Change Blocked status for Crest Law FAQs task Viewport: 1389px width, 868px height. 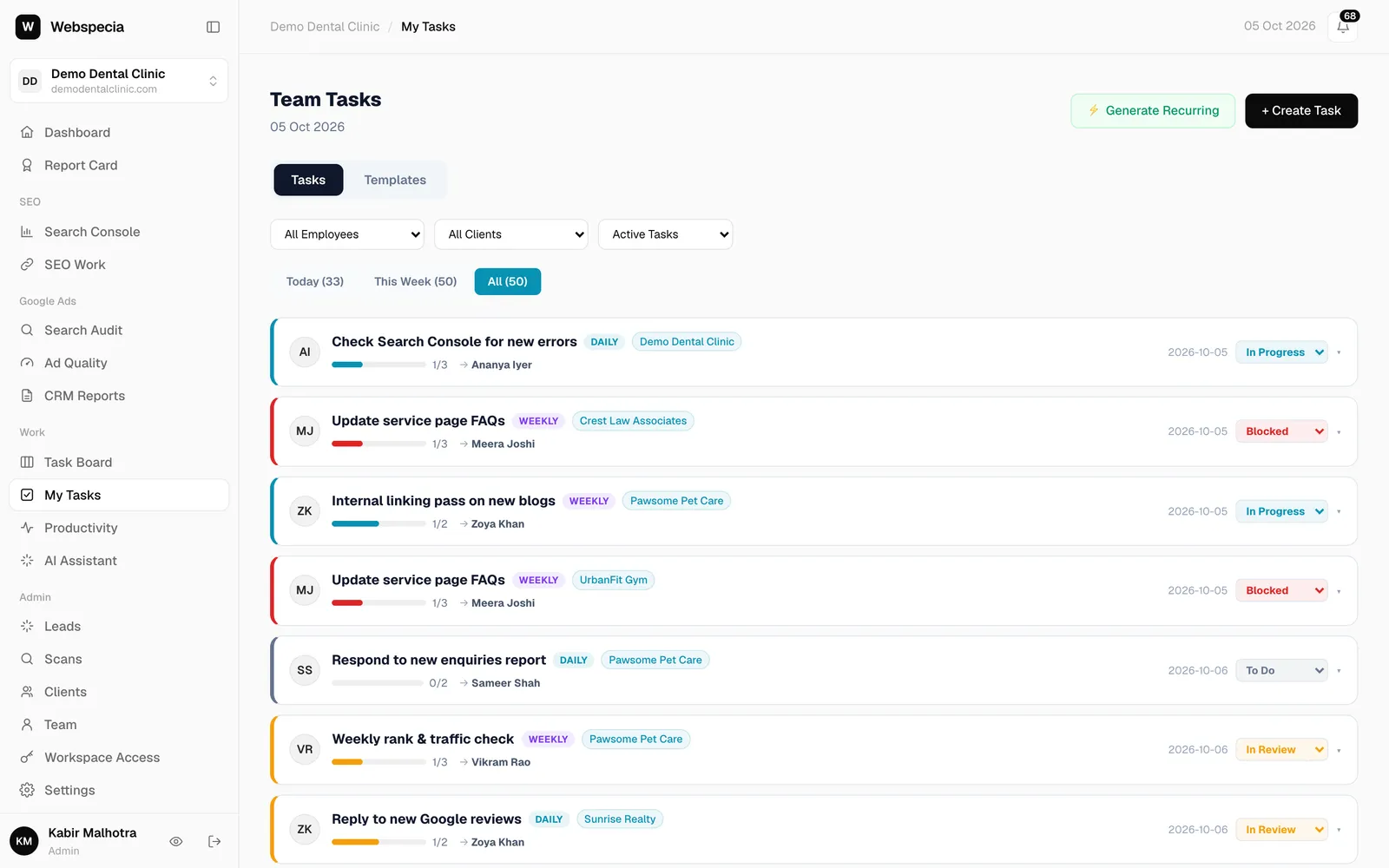tap(1281, 431)
